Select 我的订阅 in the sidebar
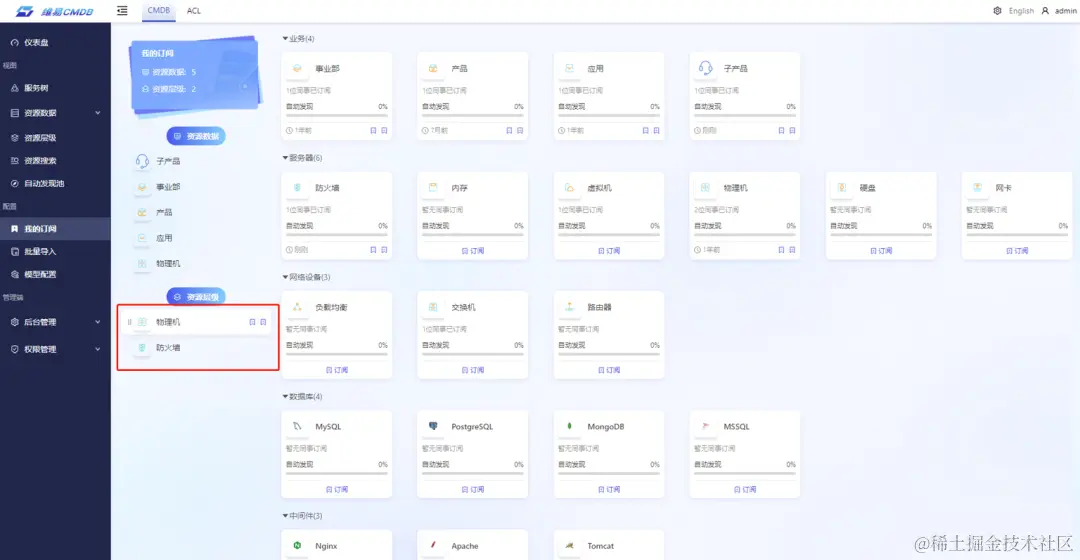This screenshot has width=1080, height=560. pos(55,229)
